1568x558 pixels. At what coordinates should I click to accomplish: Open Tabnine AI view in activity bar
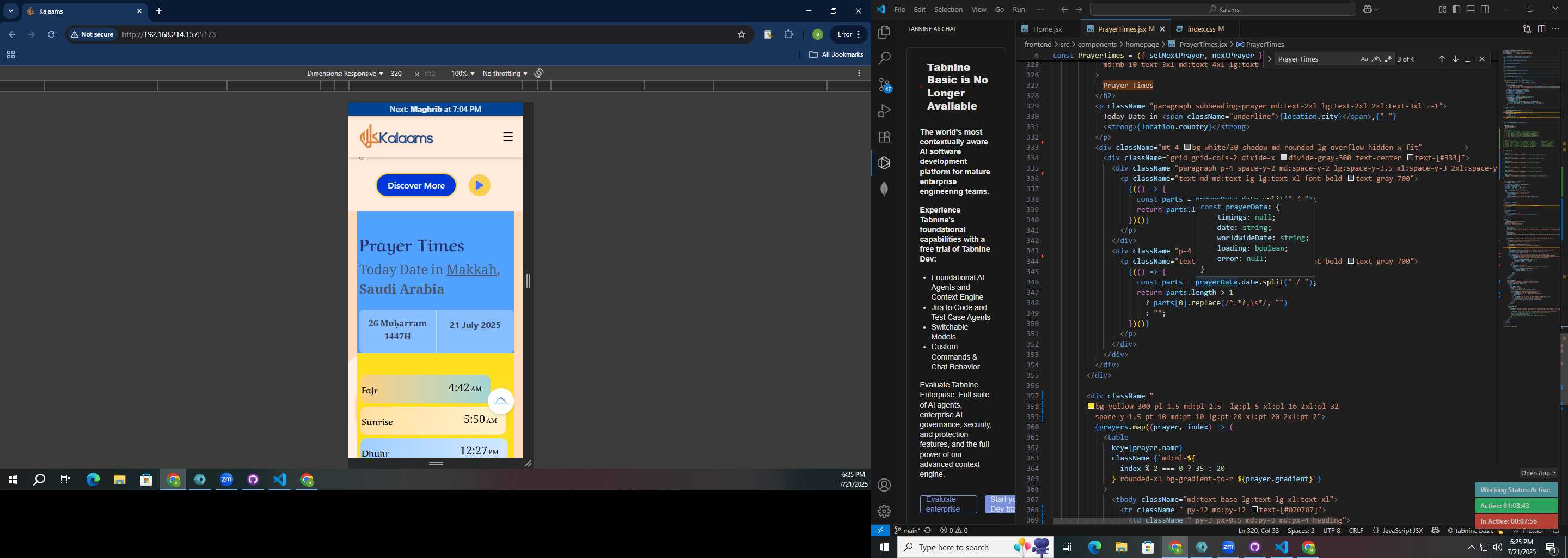[x=884, y=163]
